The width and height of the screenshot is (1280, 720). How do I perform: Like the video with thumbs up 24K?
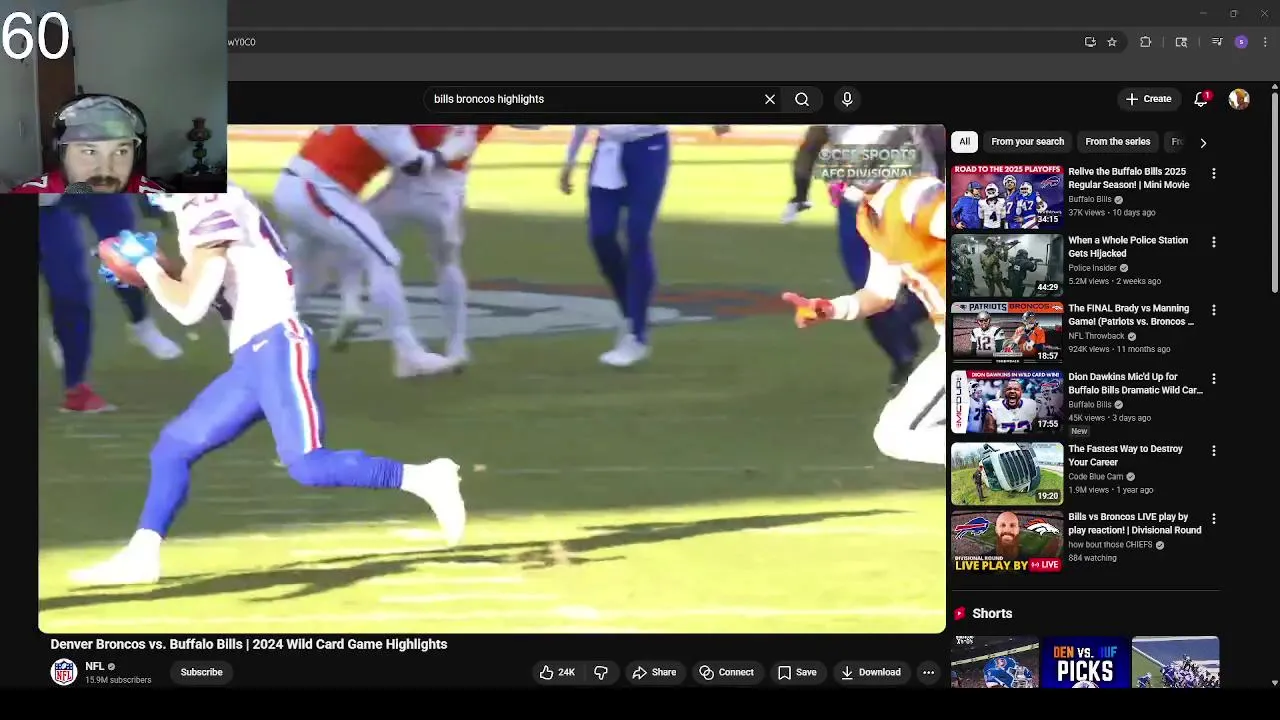pos(557,672)
